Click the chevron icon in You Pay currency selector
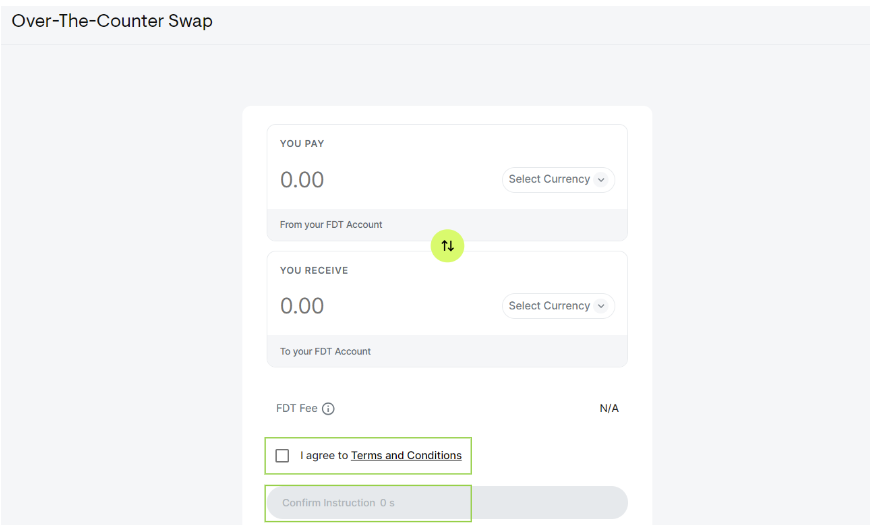Image resolution: width=870 pixels, height=525 pixels. click(x=601, y=180)
